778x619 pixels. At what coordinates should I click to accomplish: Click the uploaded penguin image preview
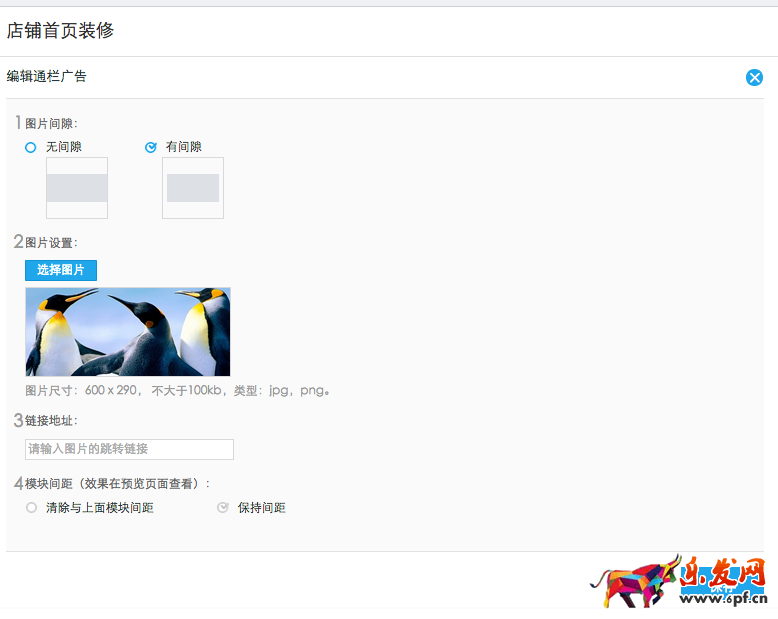(x=128, y=332)
